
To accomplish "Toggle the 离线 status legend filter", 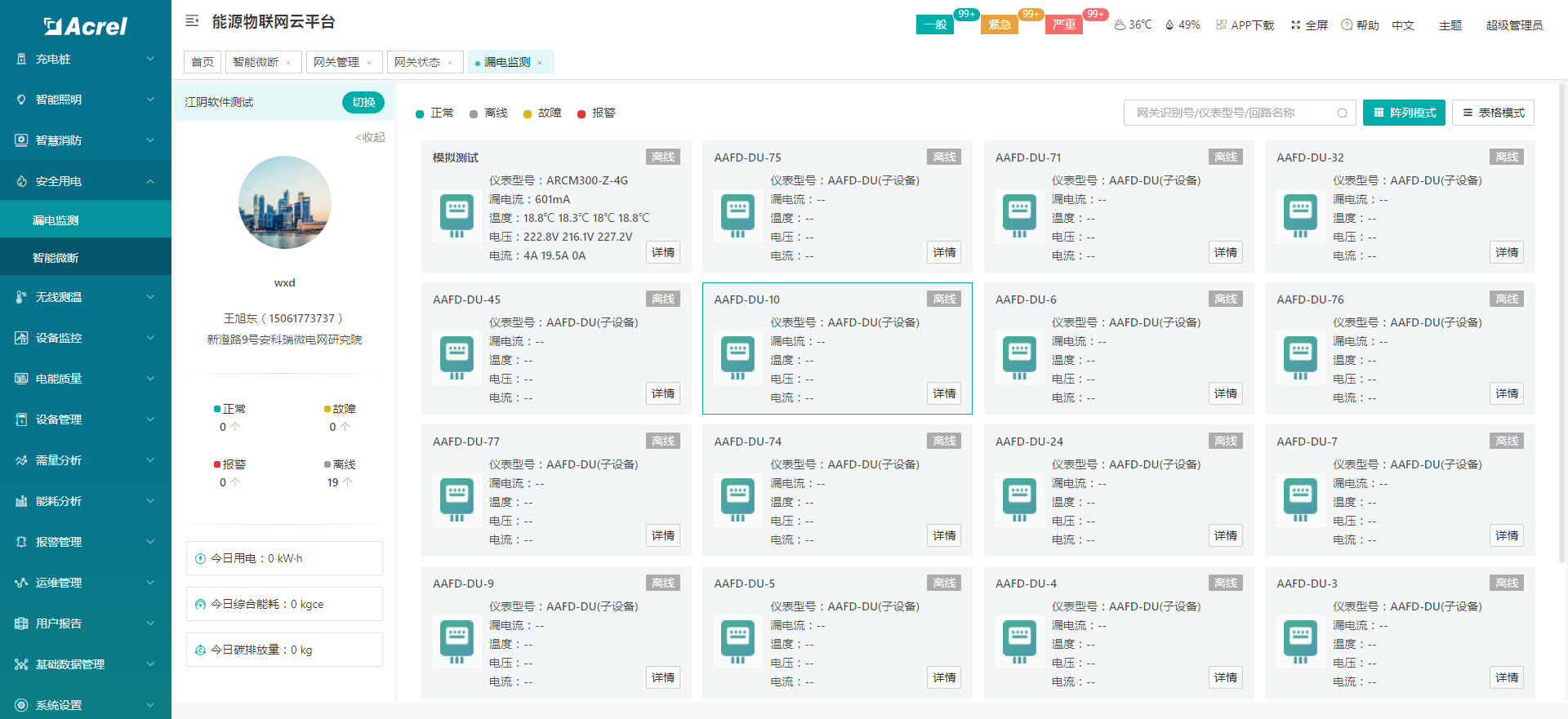I will (x=488, y=113).
